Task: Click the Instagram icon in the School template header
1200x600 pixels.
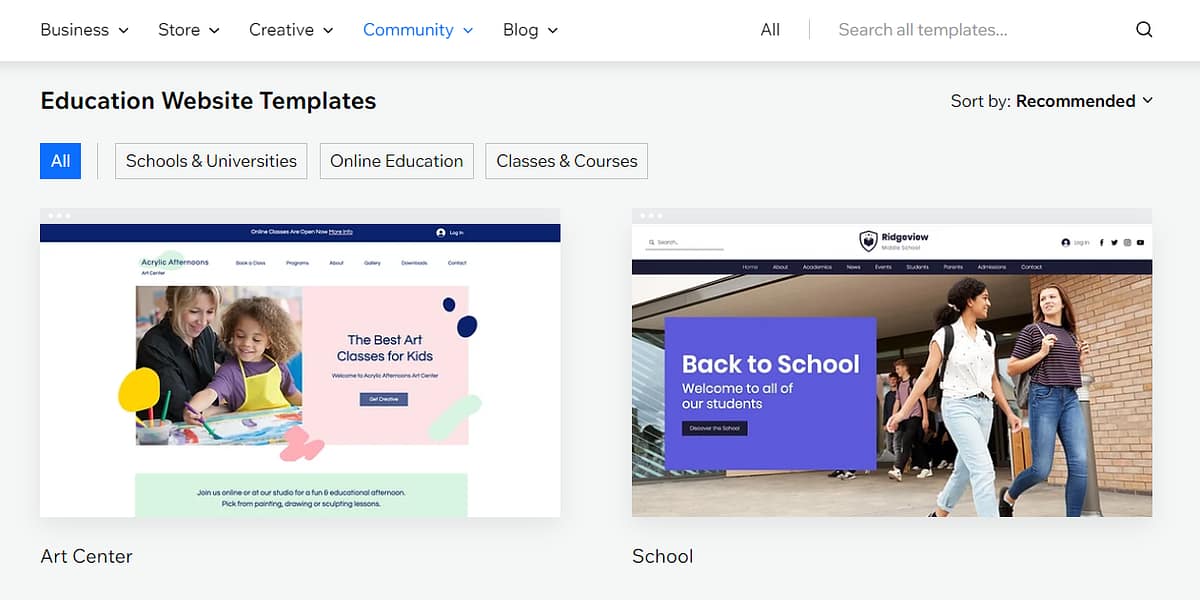Action: pyautogui.click(x=1128, y=242)
